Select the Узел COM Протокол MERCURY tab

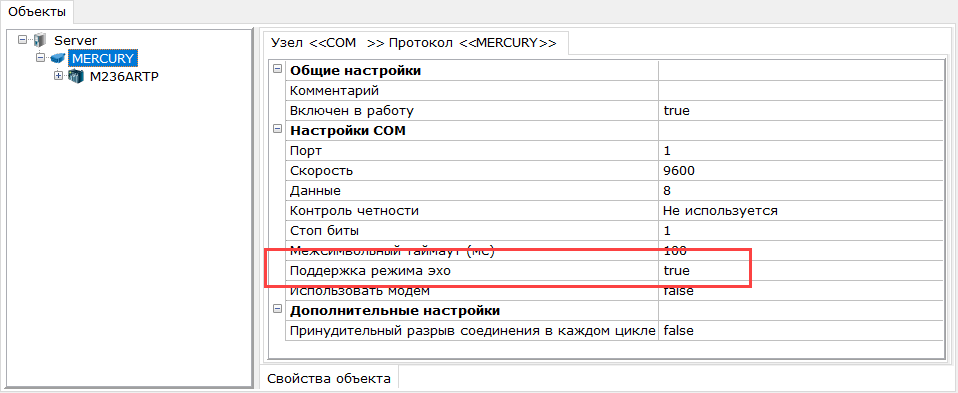pos(414,43)
